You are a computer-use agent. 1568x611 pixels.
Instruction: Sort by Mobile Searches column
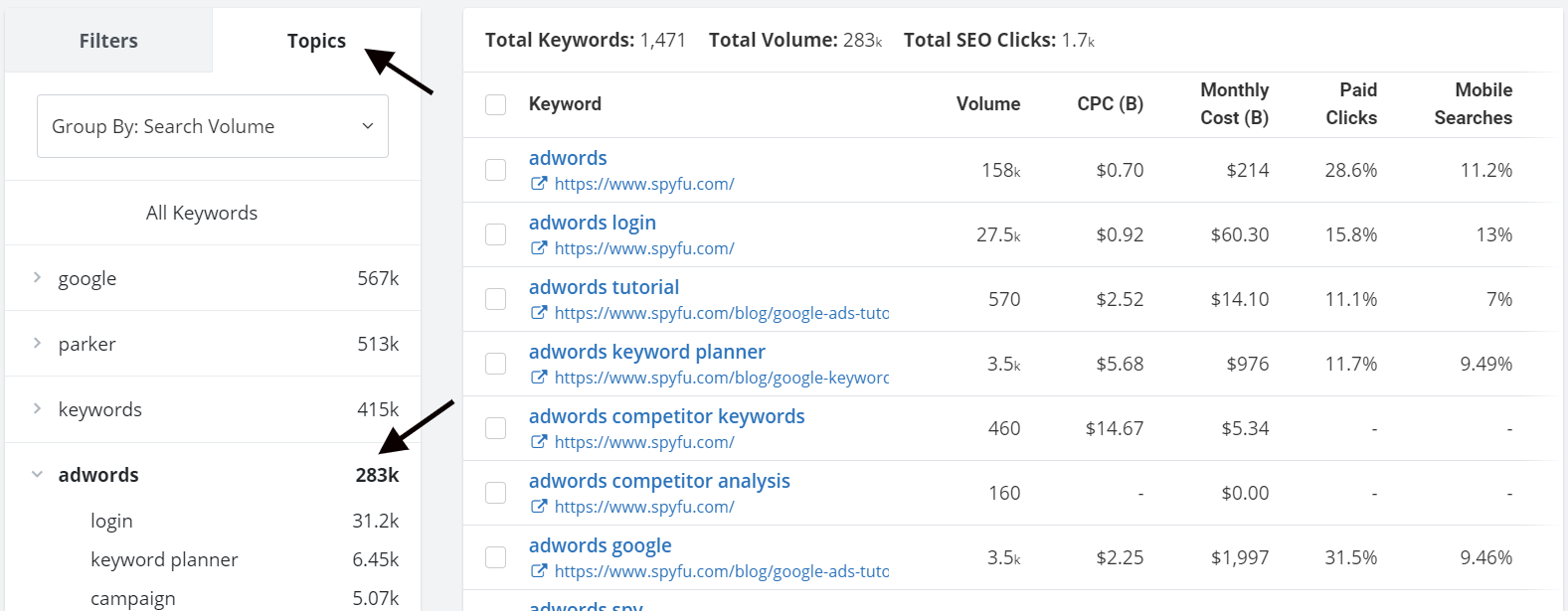pos(1474,104)
